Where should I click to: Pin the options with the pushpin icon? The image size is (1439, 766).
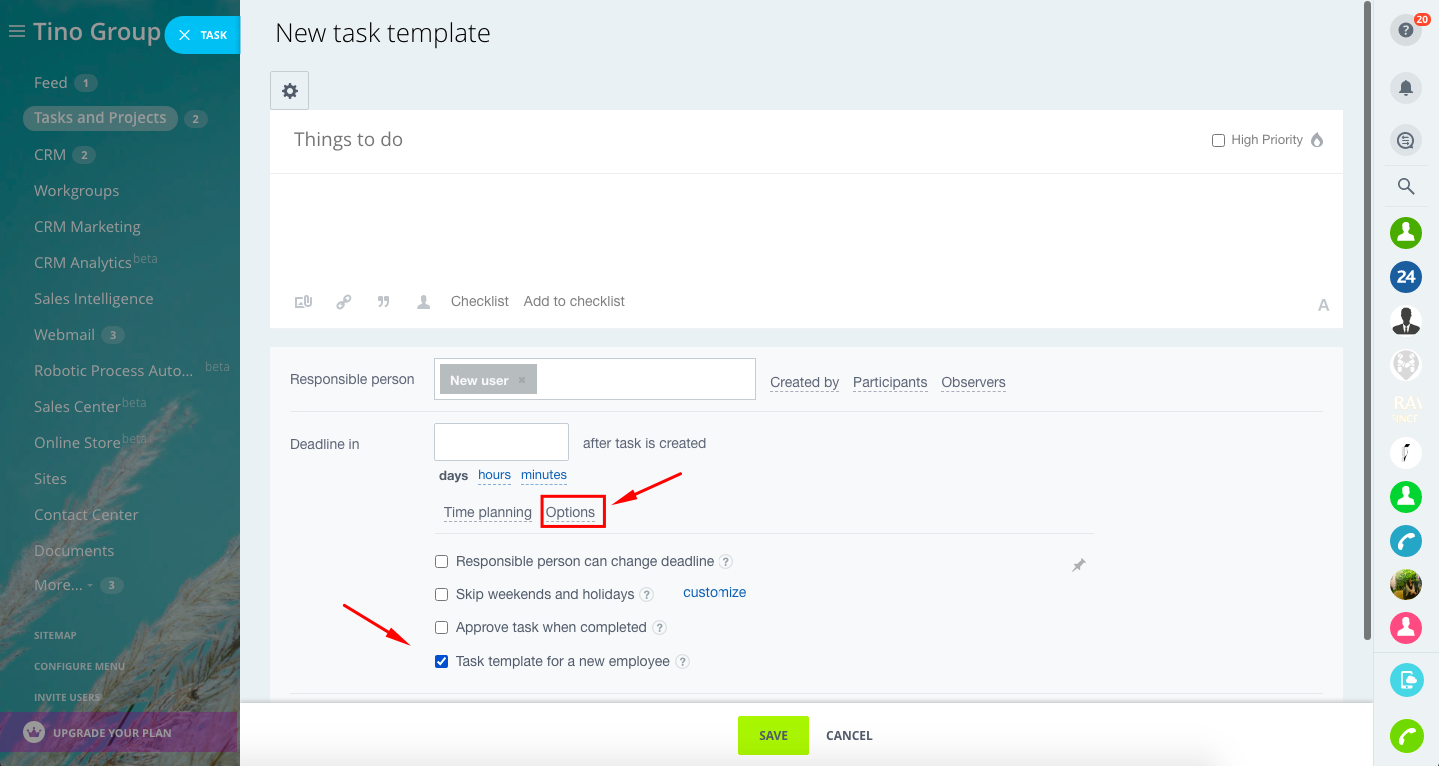coord(1079,565)
